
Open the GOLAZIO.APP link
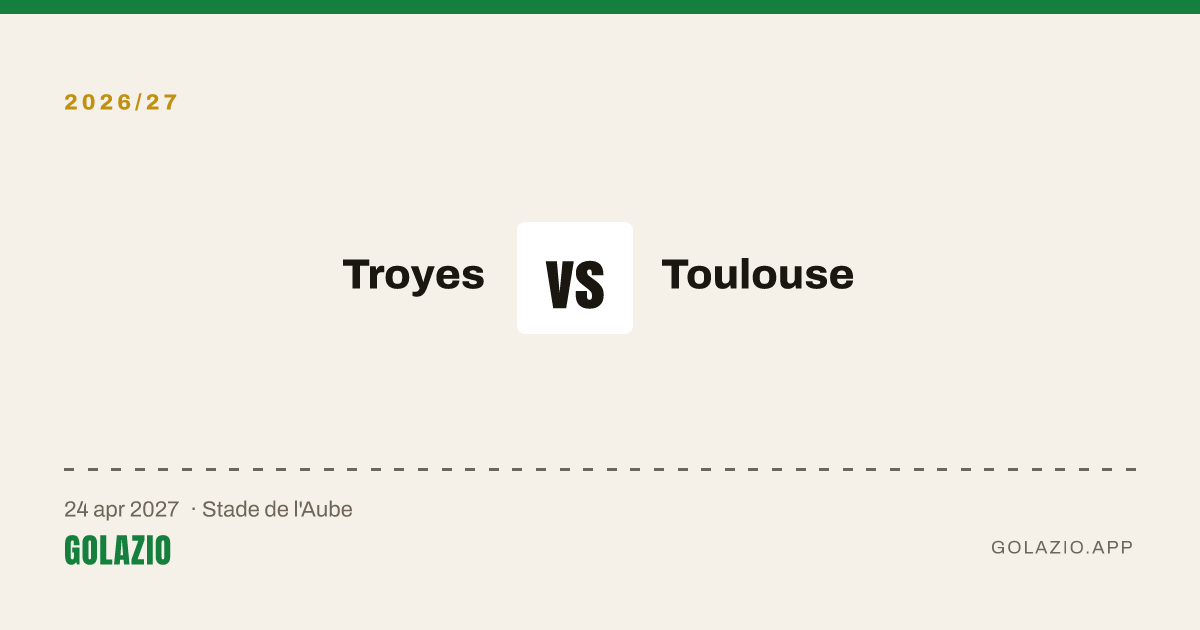[1062, 547]
